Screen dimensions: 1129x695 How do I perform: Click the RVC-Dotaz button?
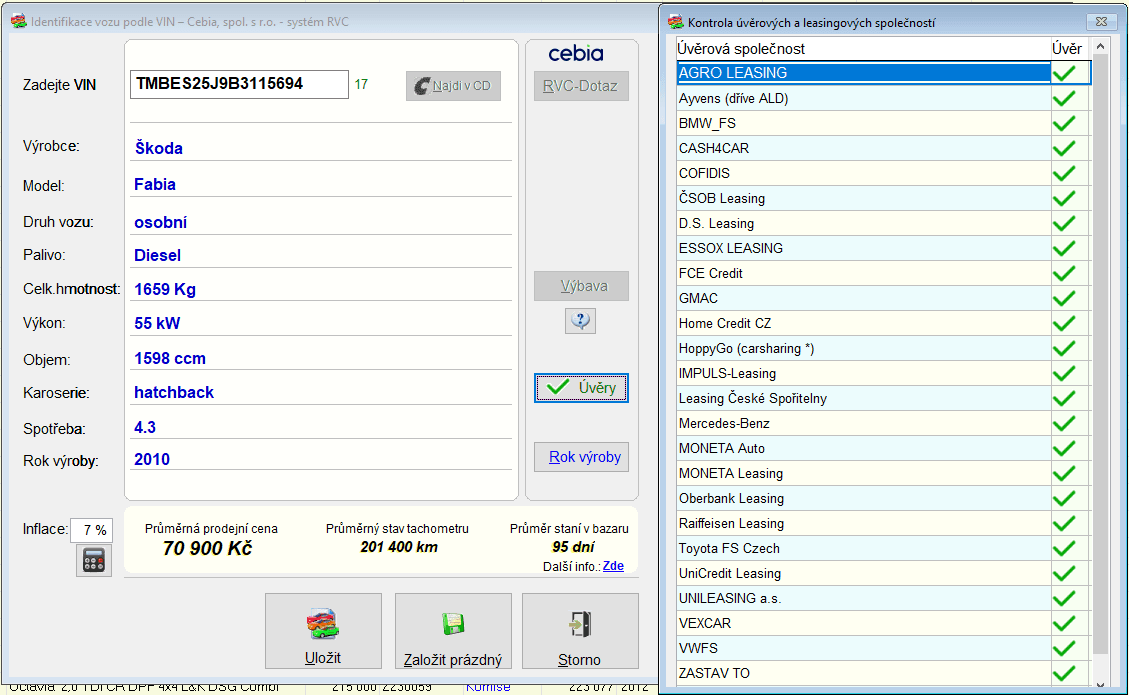[581, 86]
